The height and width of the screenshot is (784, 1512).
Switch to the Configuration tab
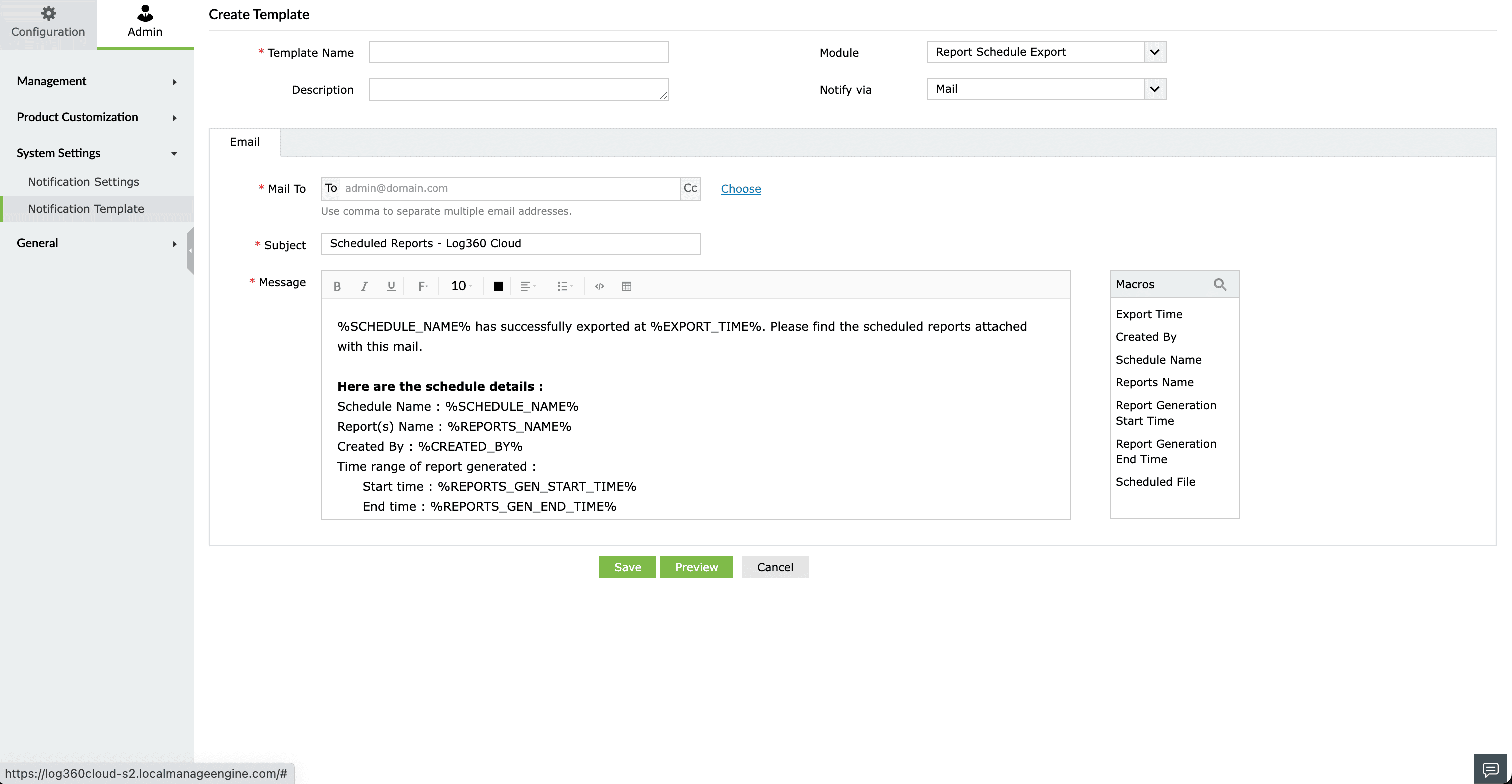[x=48, y=23]
